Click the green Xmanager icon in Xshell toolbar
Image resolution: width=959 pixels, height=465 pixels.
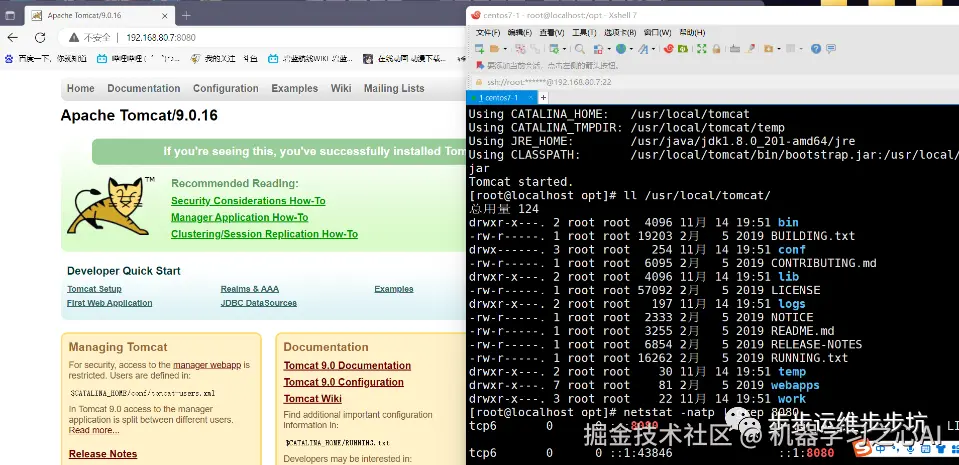pyautogui.click(x=683, y=49)
